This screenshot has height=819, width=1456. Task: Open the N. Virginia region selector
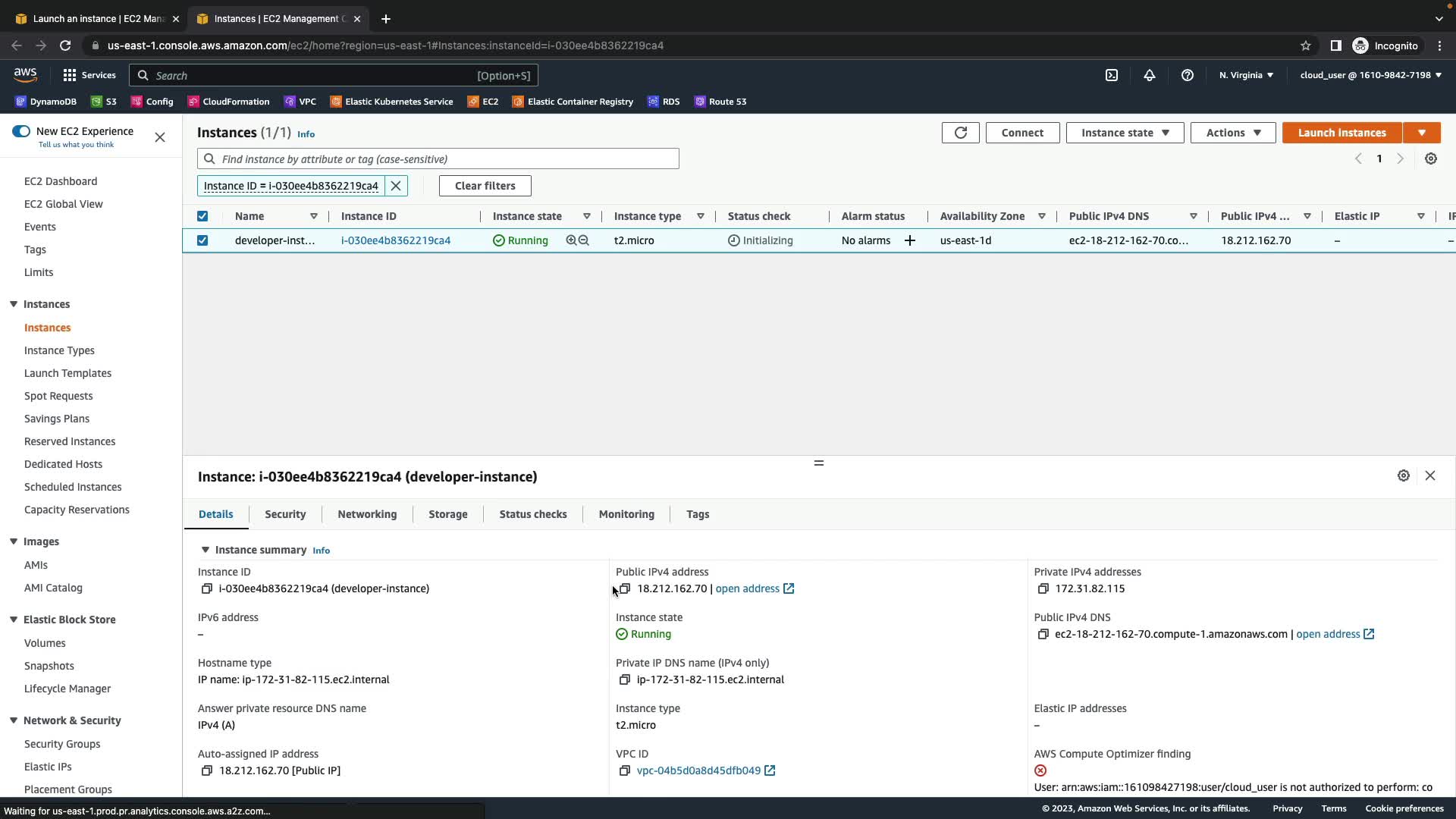[1246, 75]
